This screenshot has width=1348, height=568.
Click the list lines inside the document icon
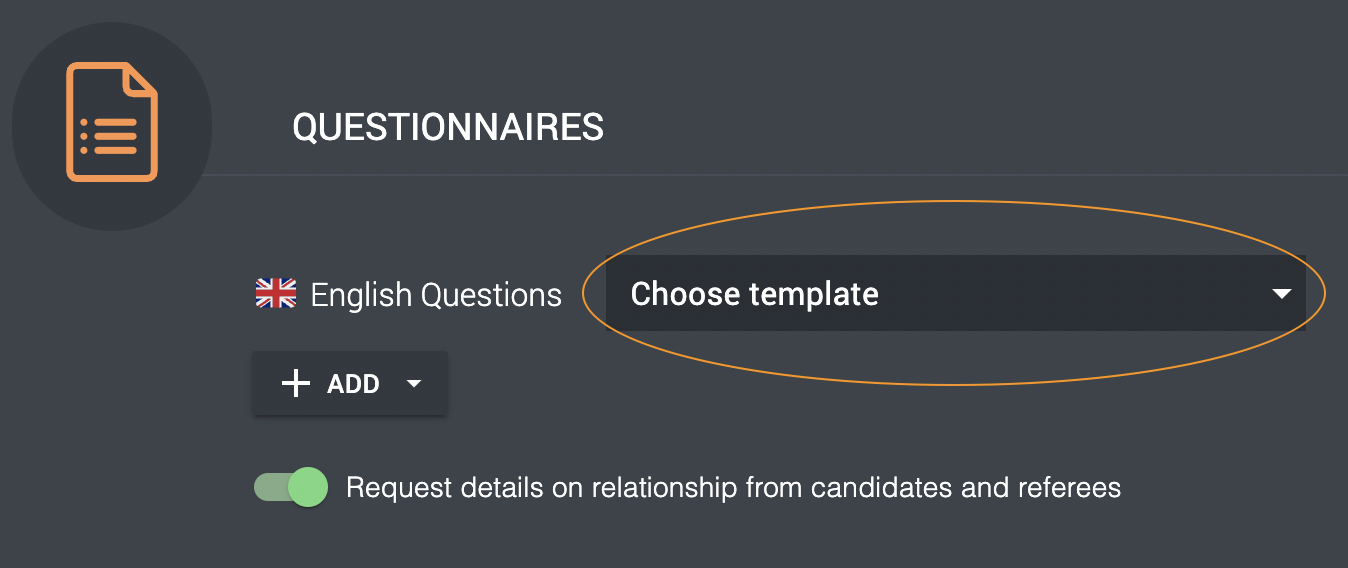109,136
